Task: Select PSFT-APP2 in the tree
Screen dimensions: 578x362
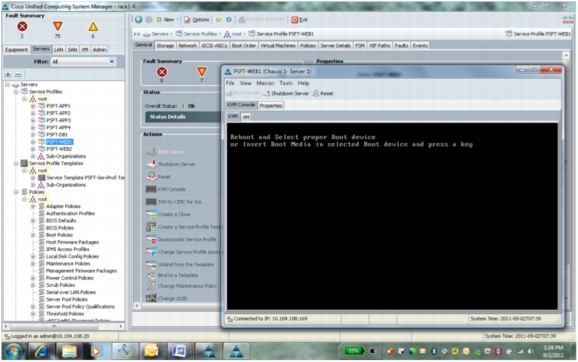Action: [58, 113]
